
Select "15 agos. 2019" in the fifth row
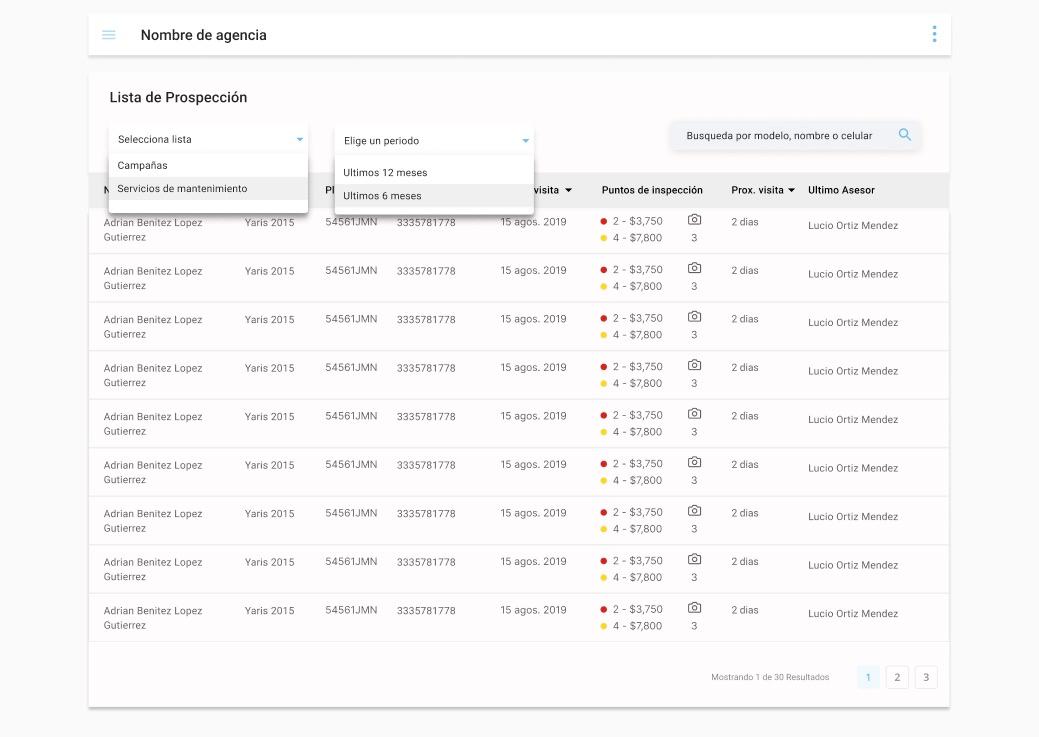pyautogui.click(x=533, y=416)
